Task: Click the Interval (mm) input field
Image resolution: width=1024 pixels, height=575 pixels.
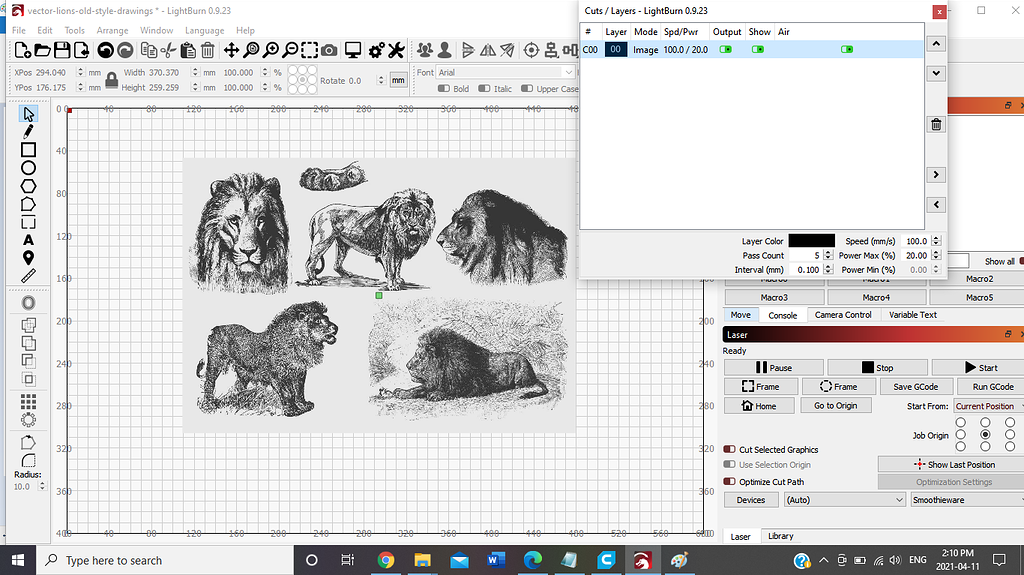Action: coord(807,269)
